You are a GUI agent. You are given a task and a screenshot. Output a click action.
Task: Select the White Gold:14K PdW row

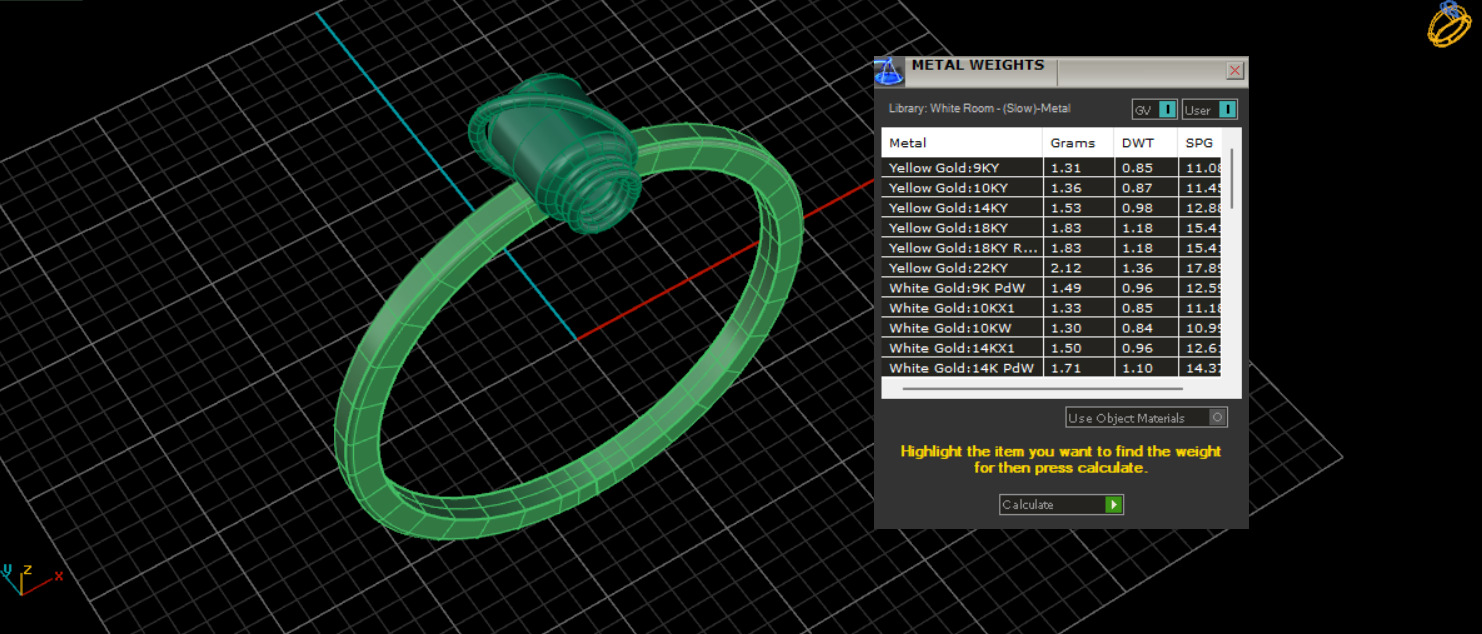click(1052, 367)
